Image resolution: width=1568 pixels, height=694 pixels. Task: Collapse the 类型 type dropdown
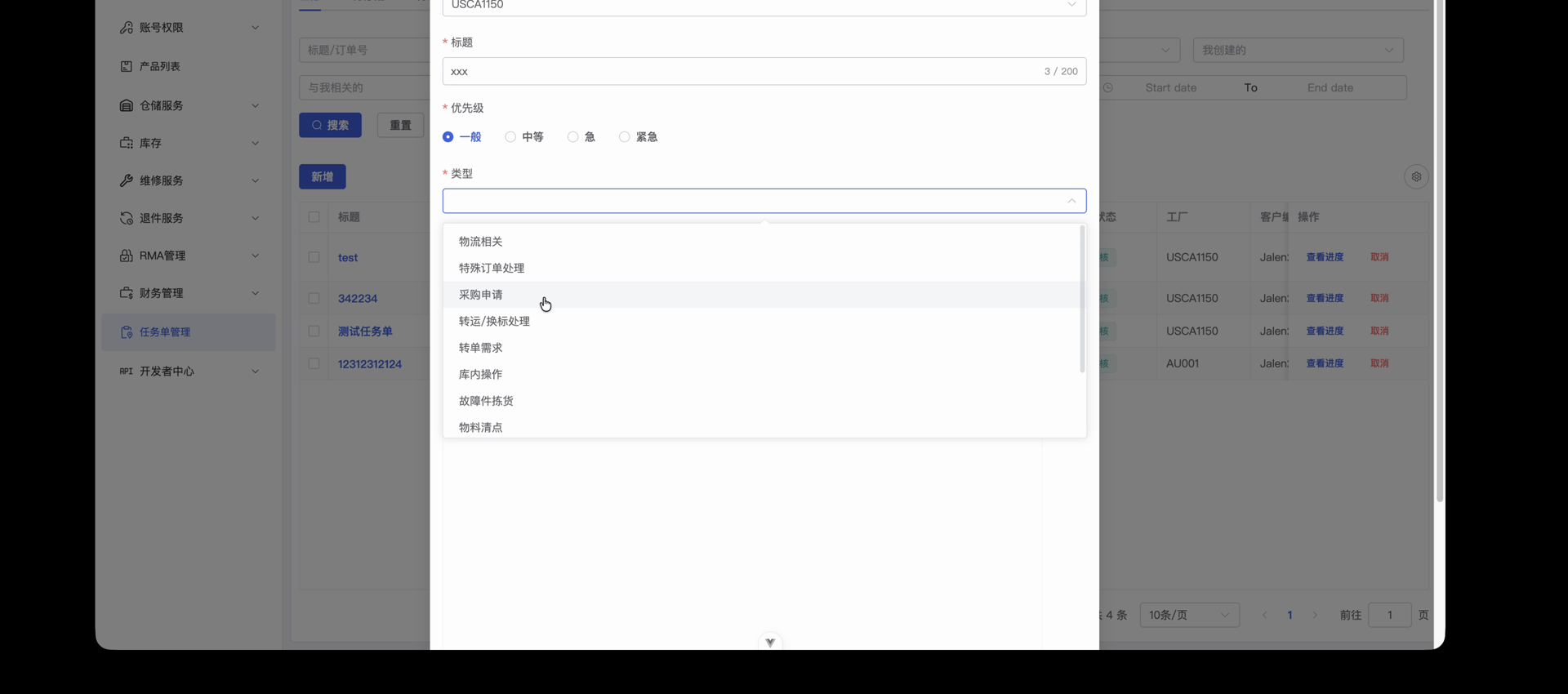click(x=1071, y=201)
